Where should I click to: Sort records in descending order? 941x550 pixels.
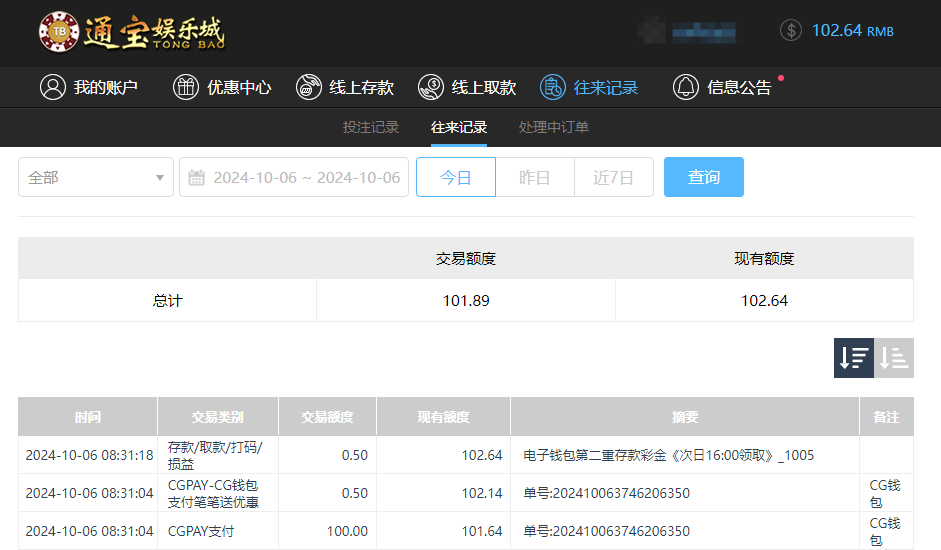click(x=854, y=358)
